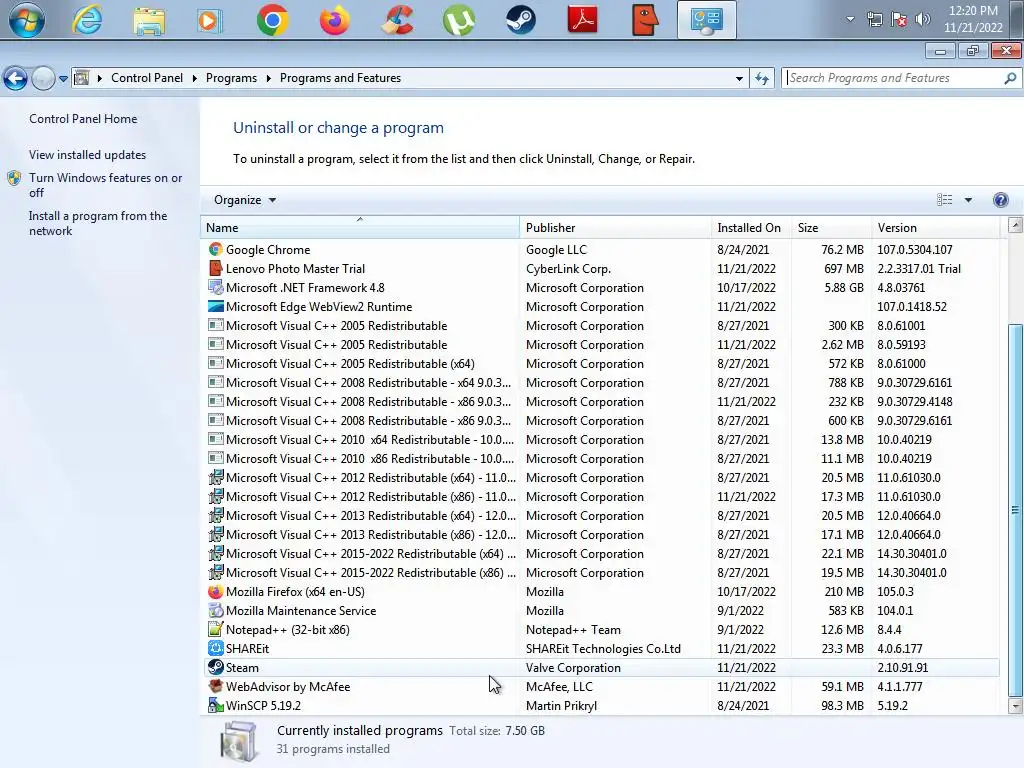Image resolution: width=1024 pixels, height=768 pixels.
Task: Click the SHAREit list icon
Action: pyautogui.click(x=216, y=648)
